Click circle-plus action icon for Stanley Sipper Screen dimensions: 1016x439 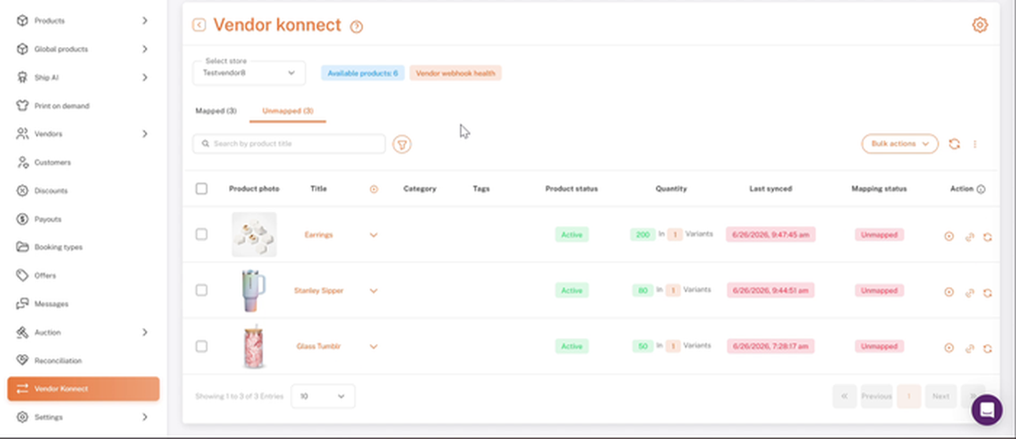tap(949, 293)
